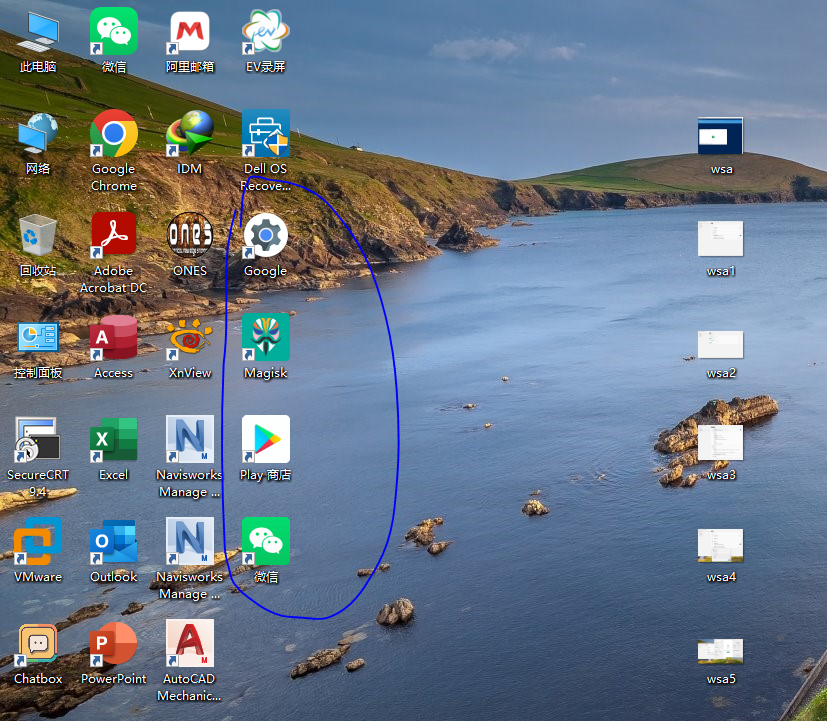Image resolution: width=827 pixels, height=721 pixels.
Task: Select the 回收站 recycle bin icon
Action: tap(38, 237)
